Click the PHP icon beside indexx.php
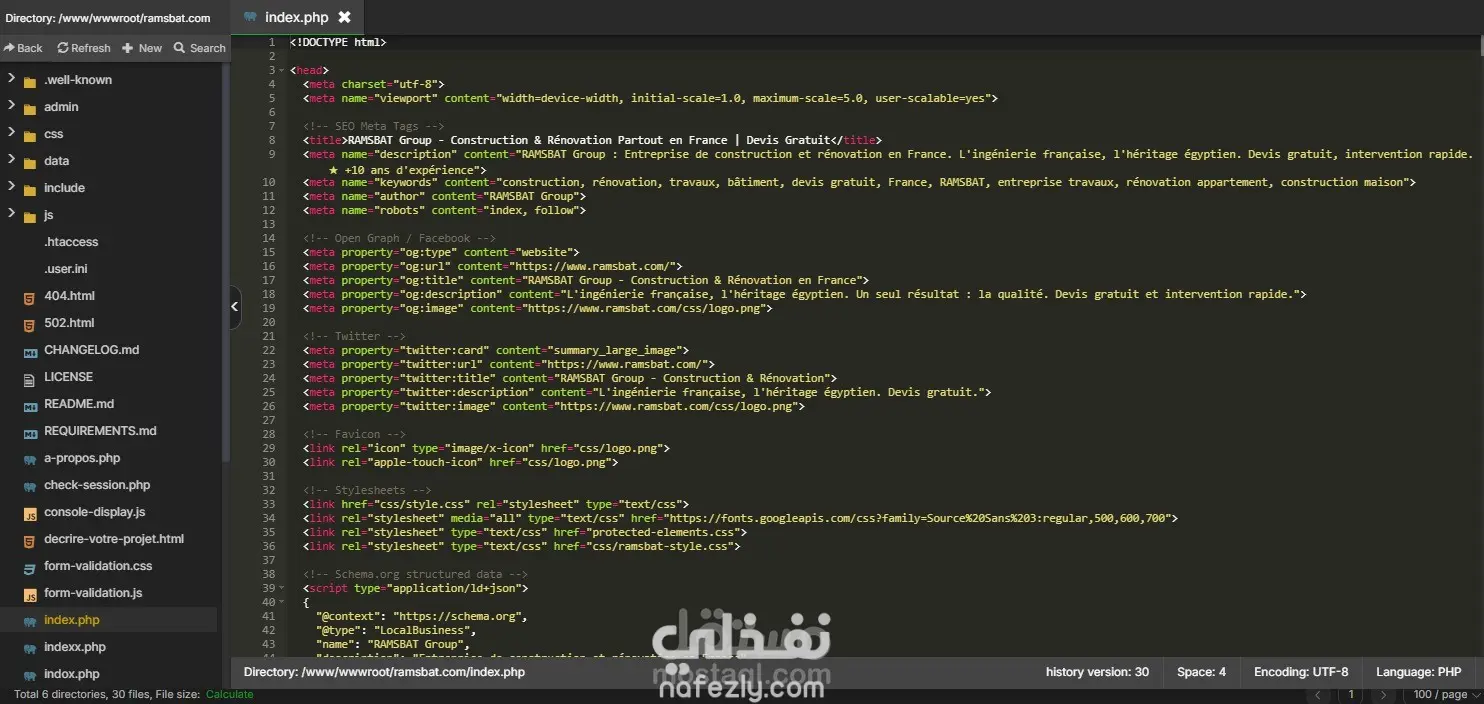This screenshot has width=1484, height=704. point(30,648)
